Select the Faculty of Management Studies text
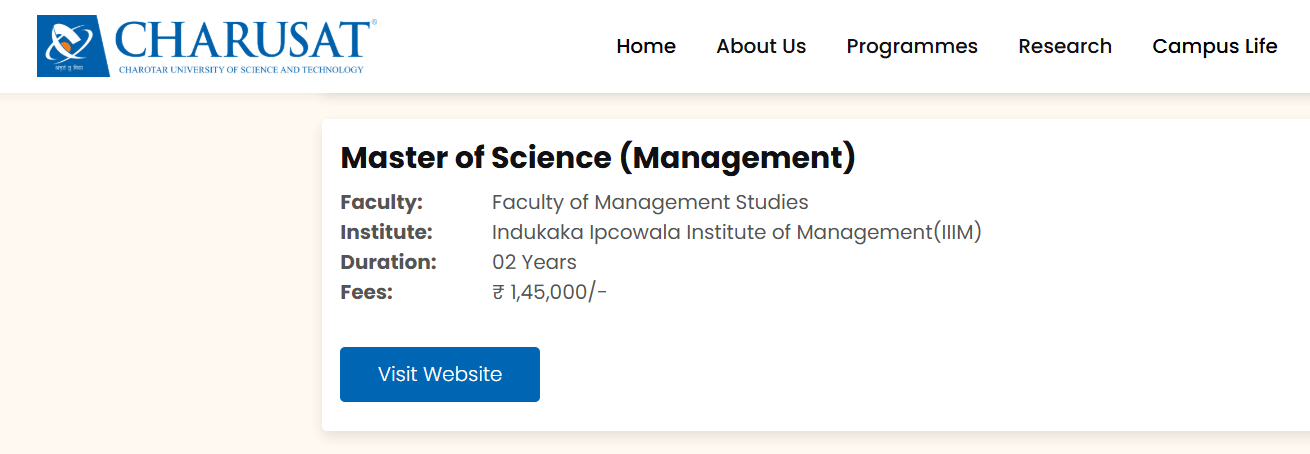Screen dimensions: 1310x454 coord(650,202)
